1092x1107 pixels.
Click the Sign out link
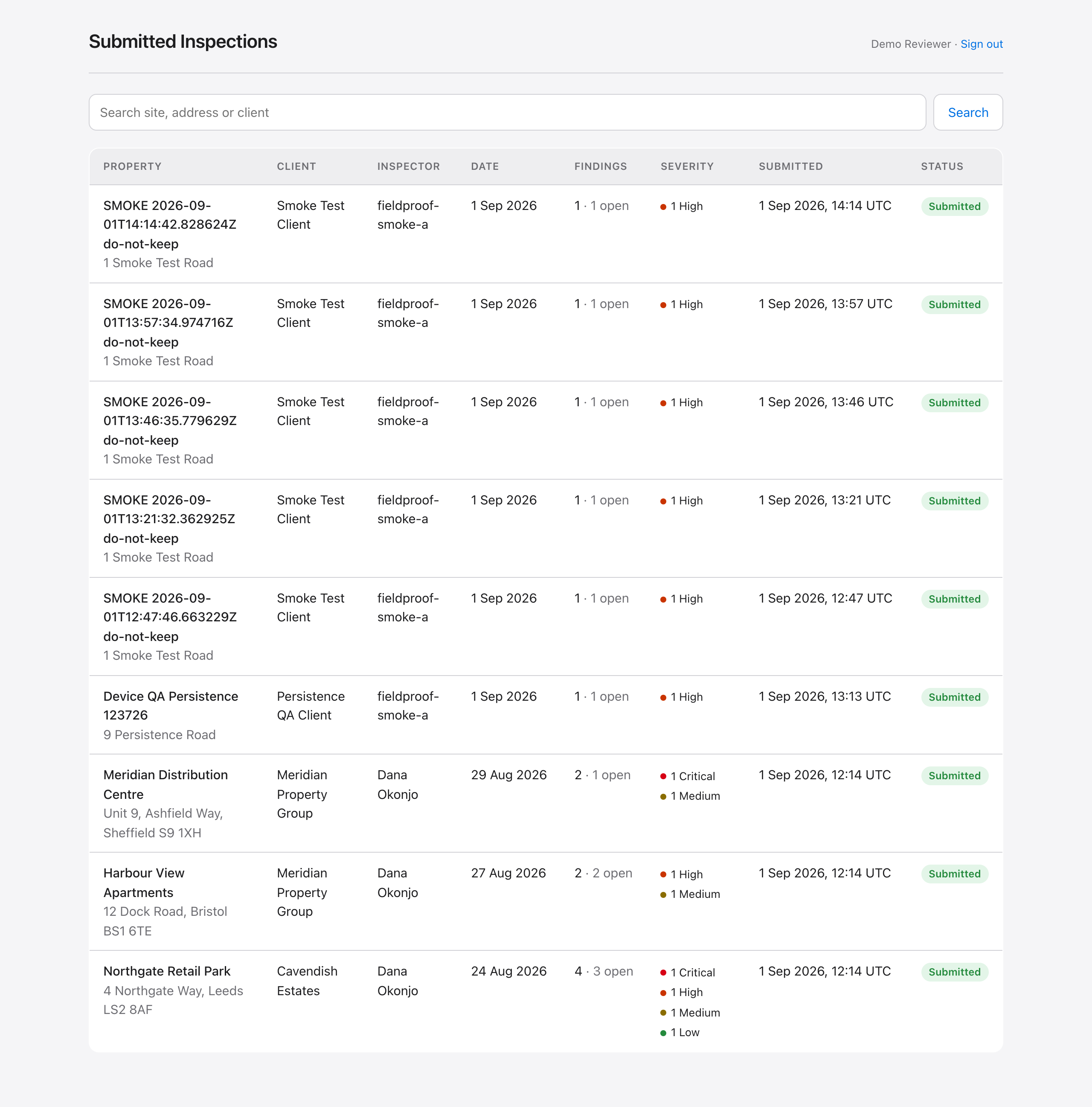[x=982, y=44]
